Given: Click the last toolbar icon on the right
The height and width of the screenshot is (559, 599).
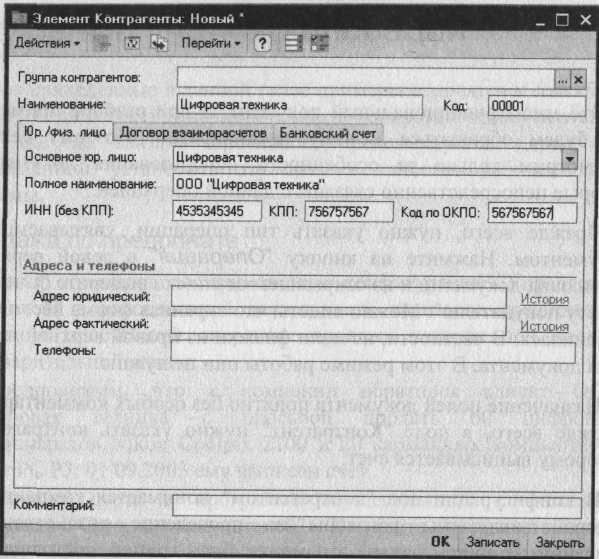Looking at the screenshot, I should click(320, 43).
